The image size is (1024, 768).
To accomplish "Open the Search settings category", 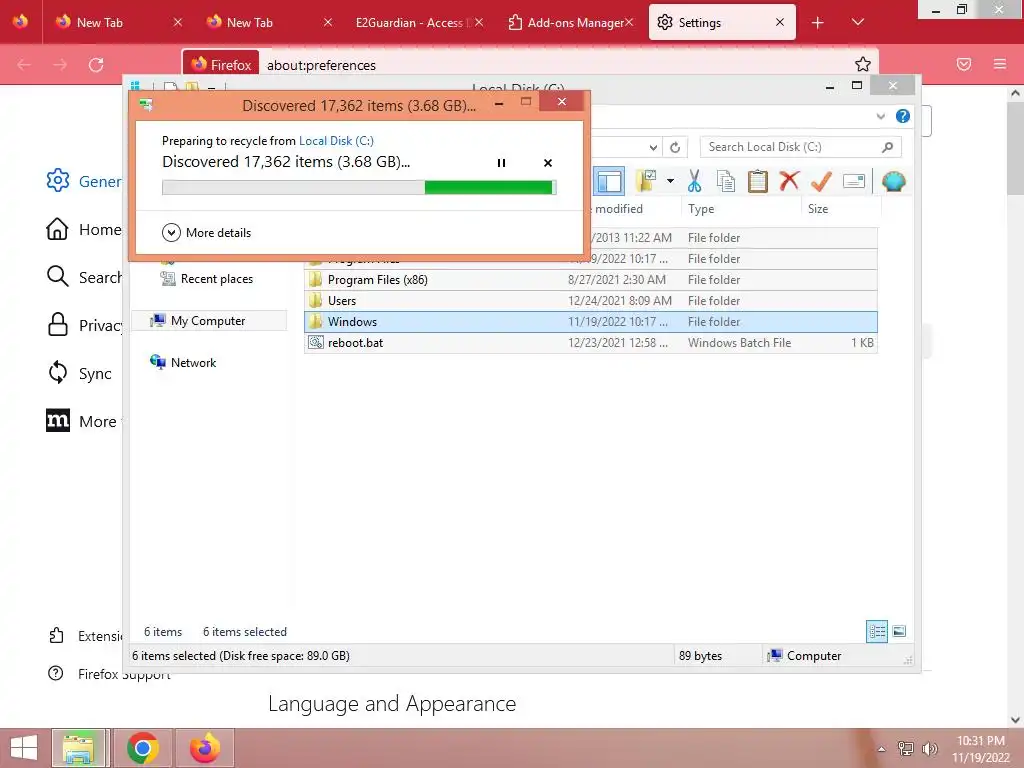I will point(84,277).
